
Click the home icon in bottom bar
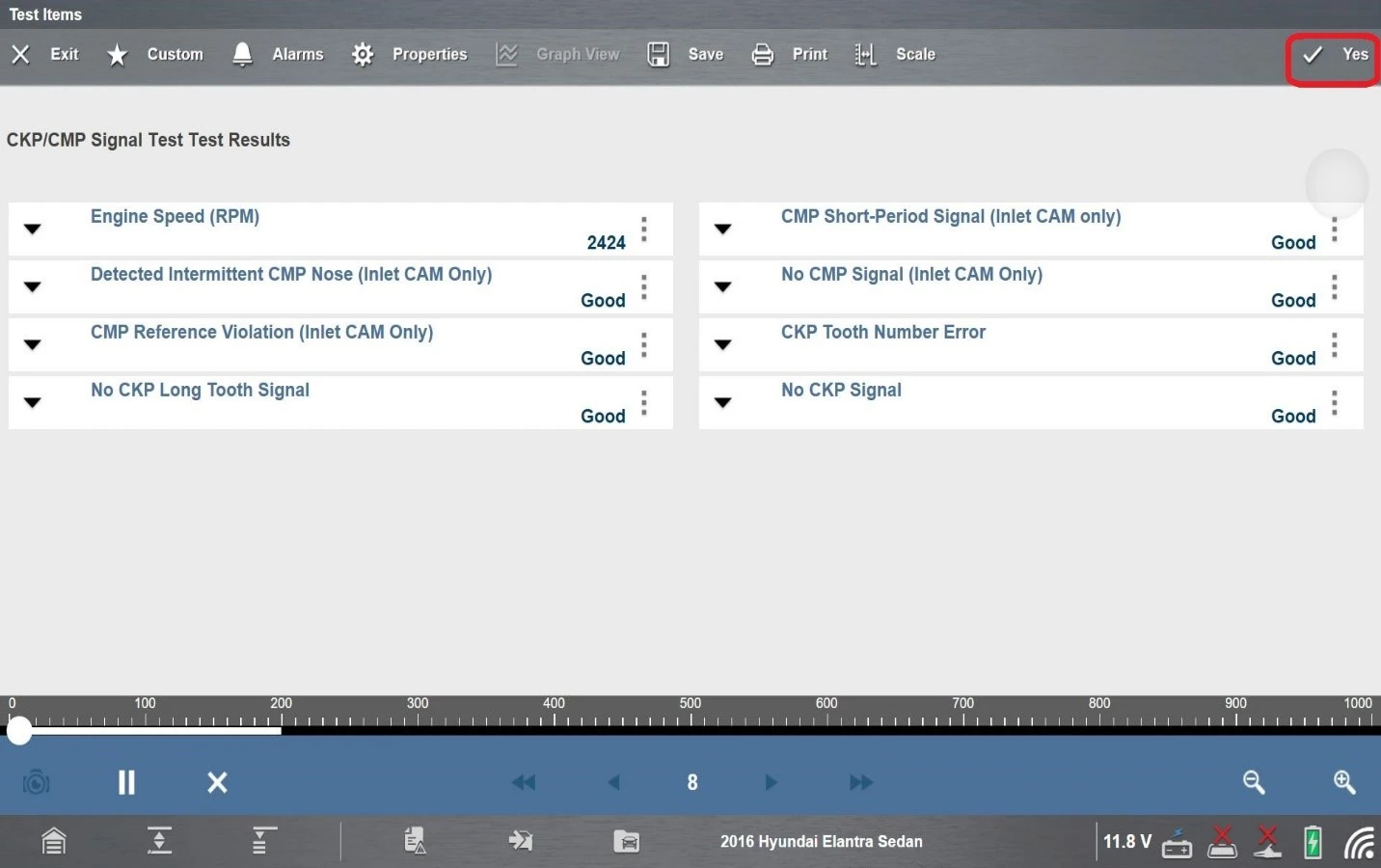pyautogui.click(x=54, y=841)
